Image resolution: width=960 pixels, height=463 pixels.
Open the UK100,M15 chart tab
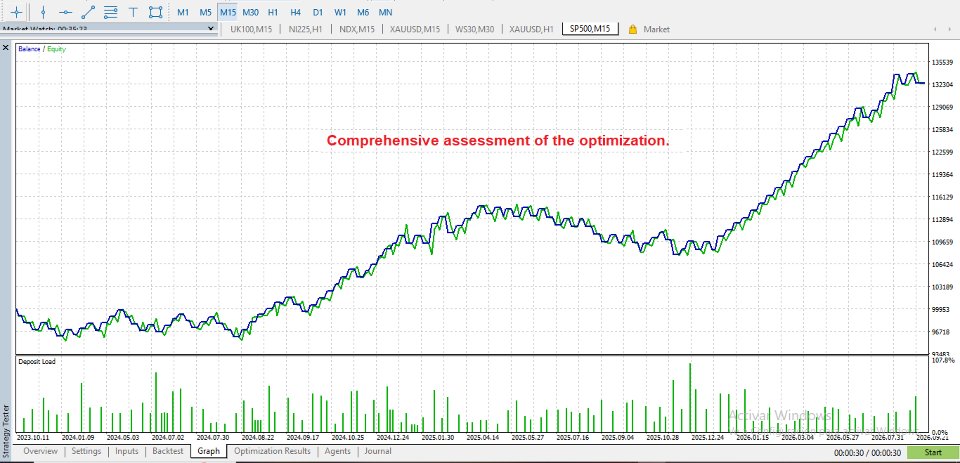click(x=250, y=29)
